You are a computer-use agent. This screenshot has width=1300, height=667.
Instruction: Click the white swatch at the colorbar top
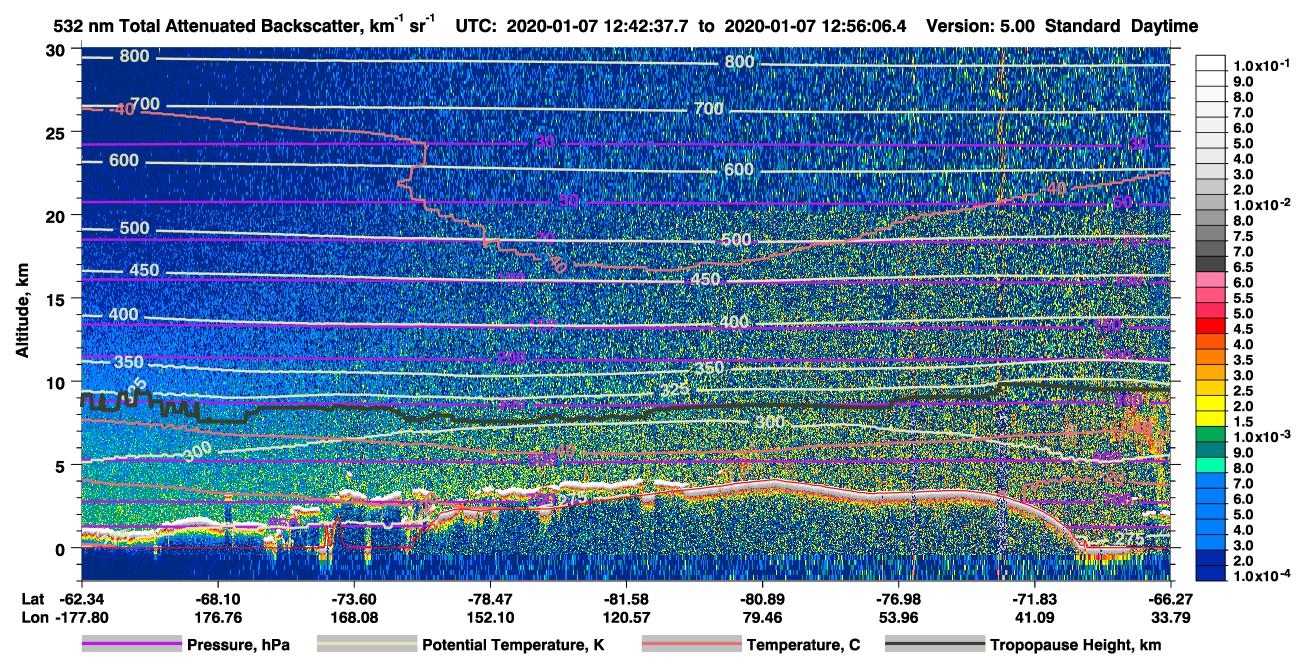pyautogui.click(x=1211, y=63)
